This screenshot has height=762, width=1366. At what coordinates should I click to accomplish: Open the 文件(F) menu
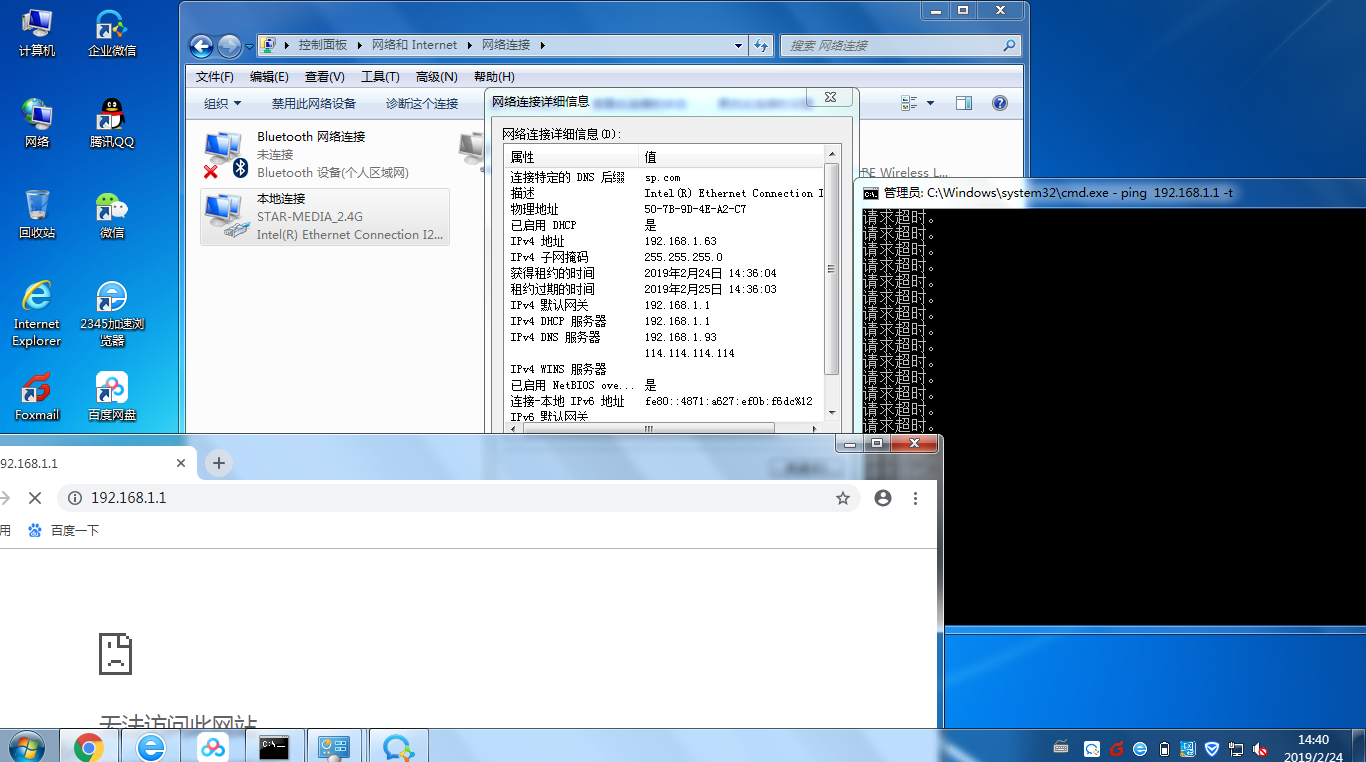(x=215, y=77)
